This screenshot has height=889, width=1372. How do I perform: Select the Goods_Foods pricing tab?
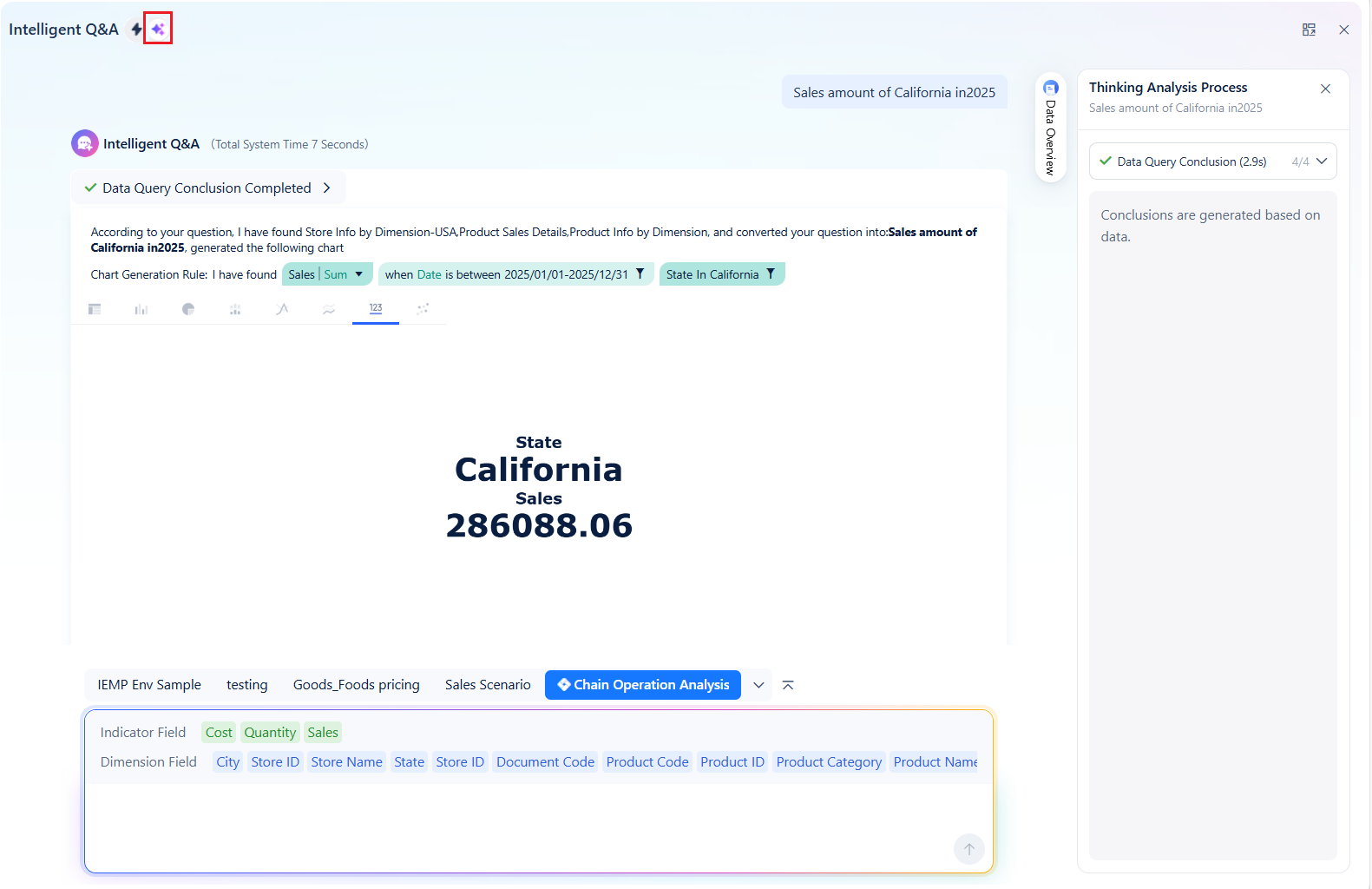click(357, 685)
